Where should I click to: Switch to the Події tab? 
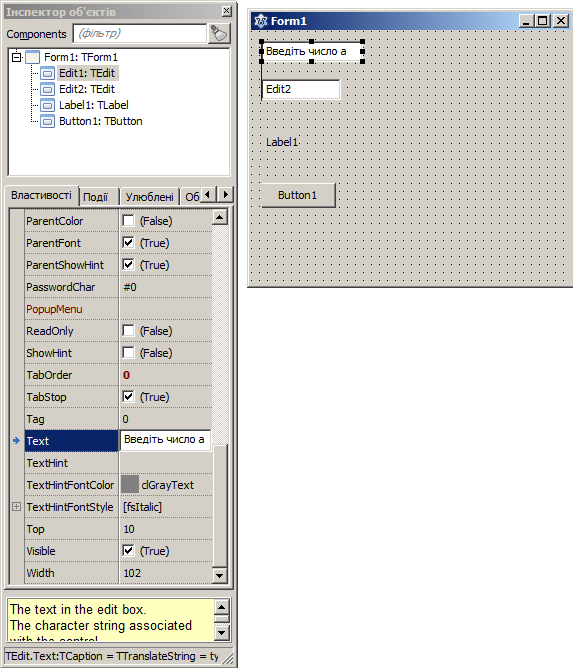96,197
